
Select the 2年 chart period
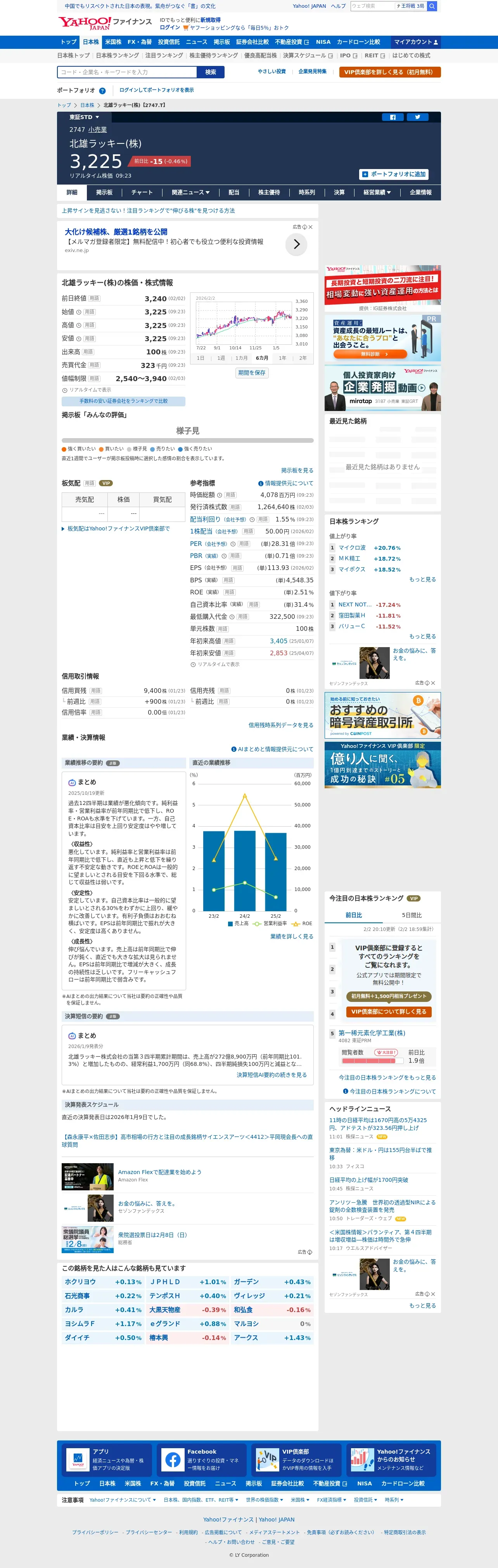pos(303,358)
